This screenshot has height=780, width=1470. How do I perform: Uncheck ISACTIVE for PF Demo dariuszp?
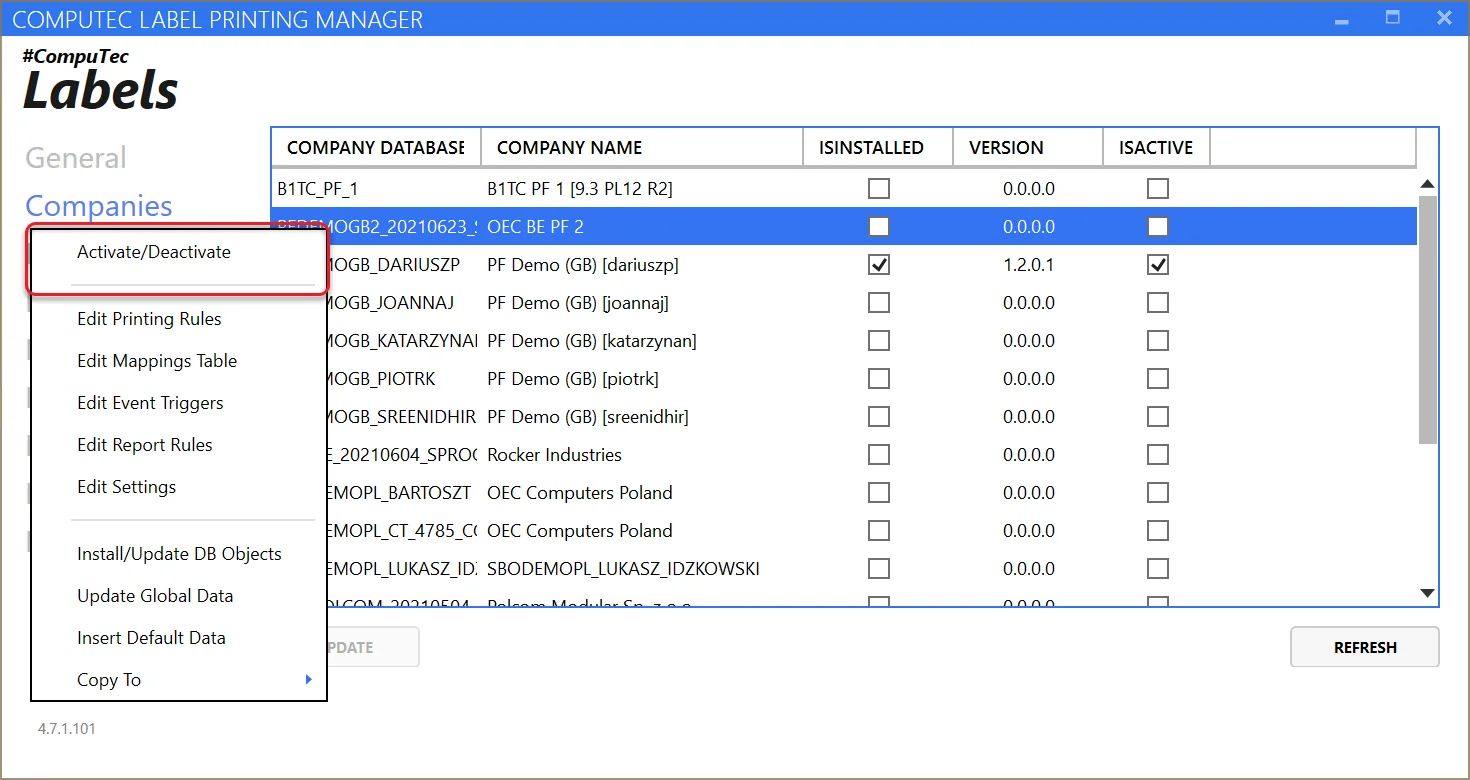point(1157,265)
